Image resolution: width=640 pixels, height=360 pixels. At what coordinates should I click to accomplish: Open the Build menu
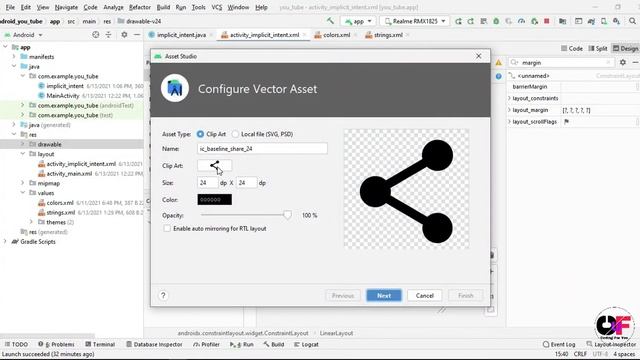[x=163, y=7]
